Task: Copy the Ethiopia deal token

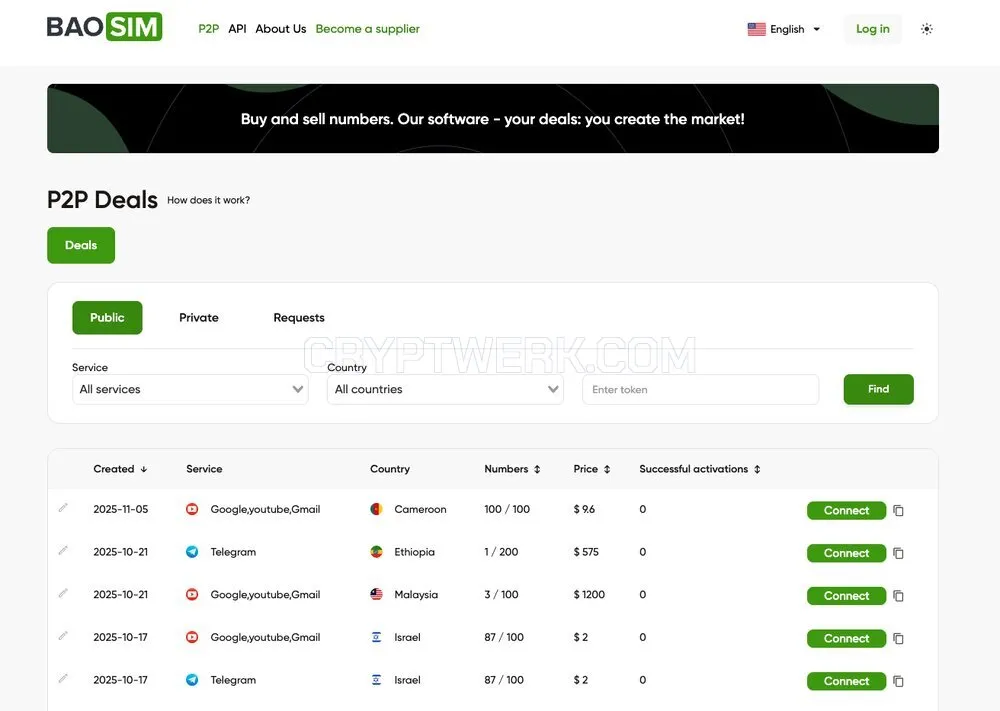Action: tap(899, 553)
